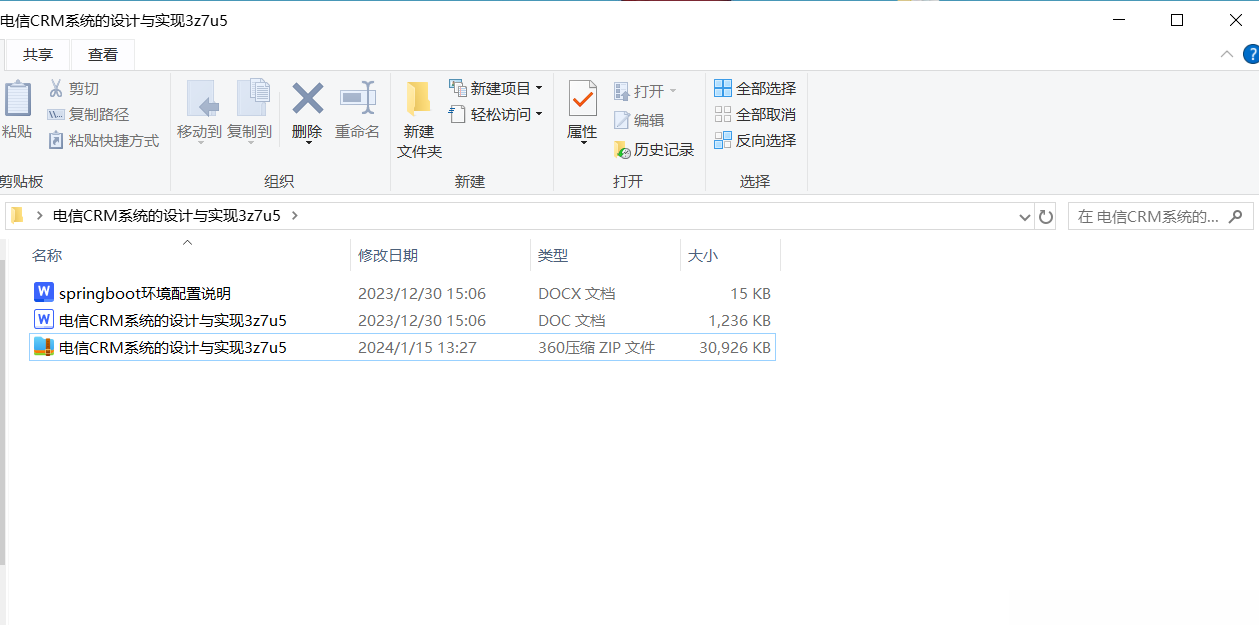
Task: Invert selection using 反向选择
Action: point(755,140)
